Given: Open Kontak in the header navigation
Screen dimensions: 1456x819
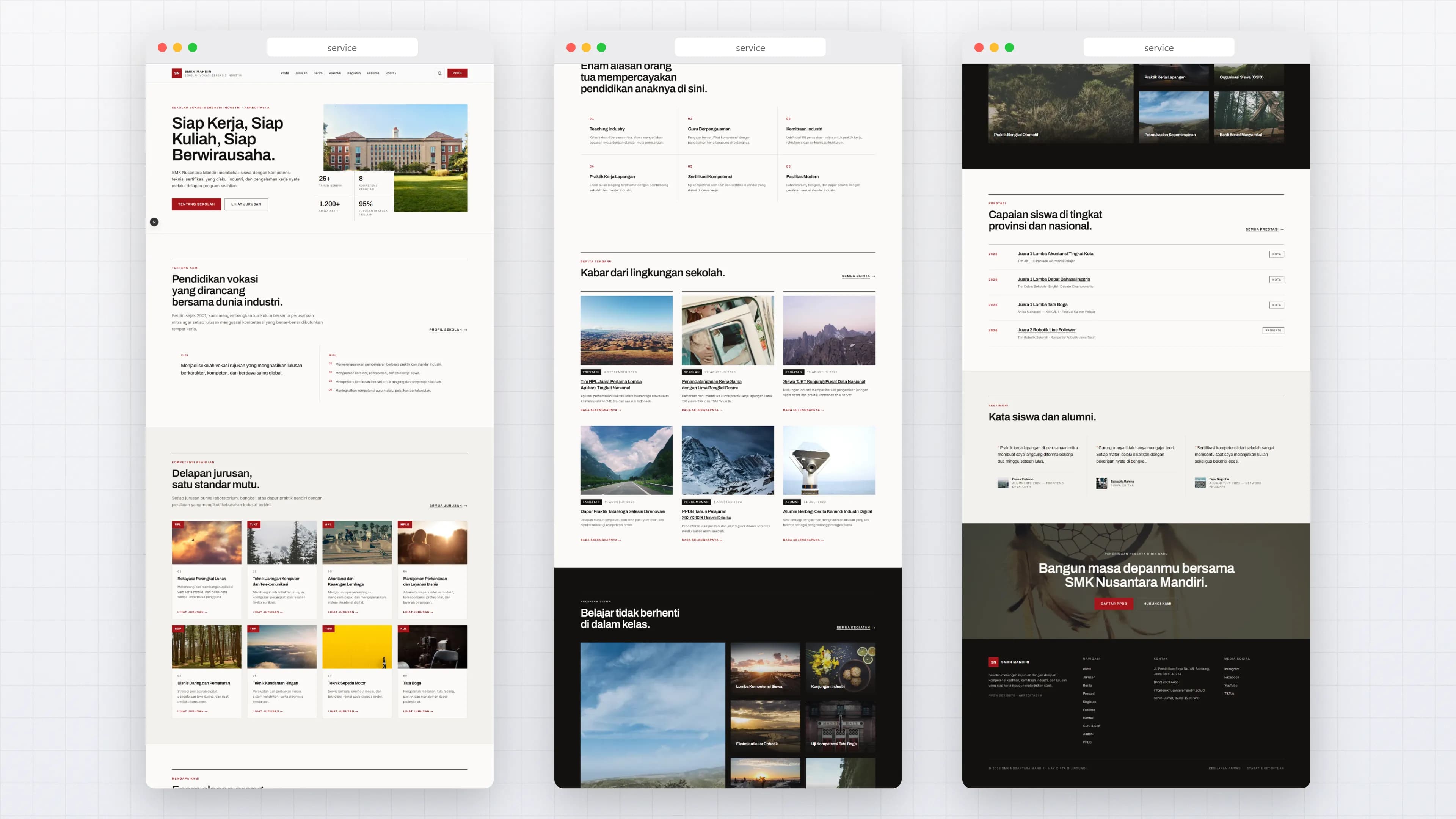Looking at the screenshot, I should click(x=391, y=73).
